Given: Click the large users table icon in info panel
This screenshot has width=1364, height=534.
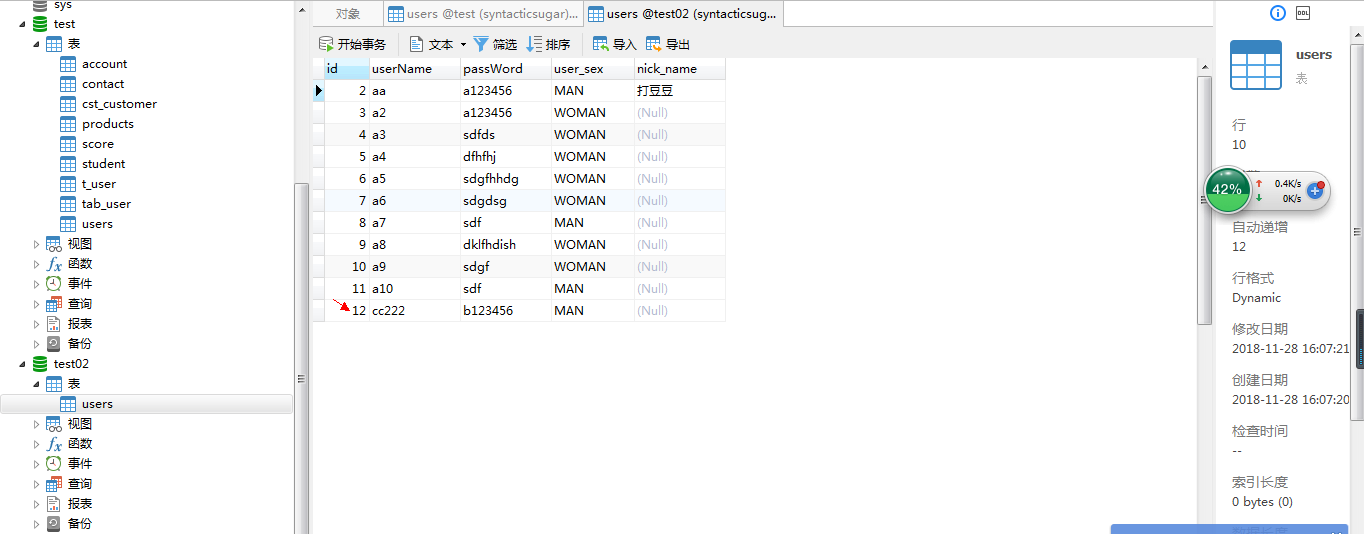Looking at the screenshot, I should pyautogui.click(x=1256, y=66).
